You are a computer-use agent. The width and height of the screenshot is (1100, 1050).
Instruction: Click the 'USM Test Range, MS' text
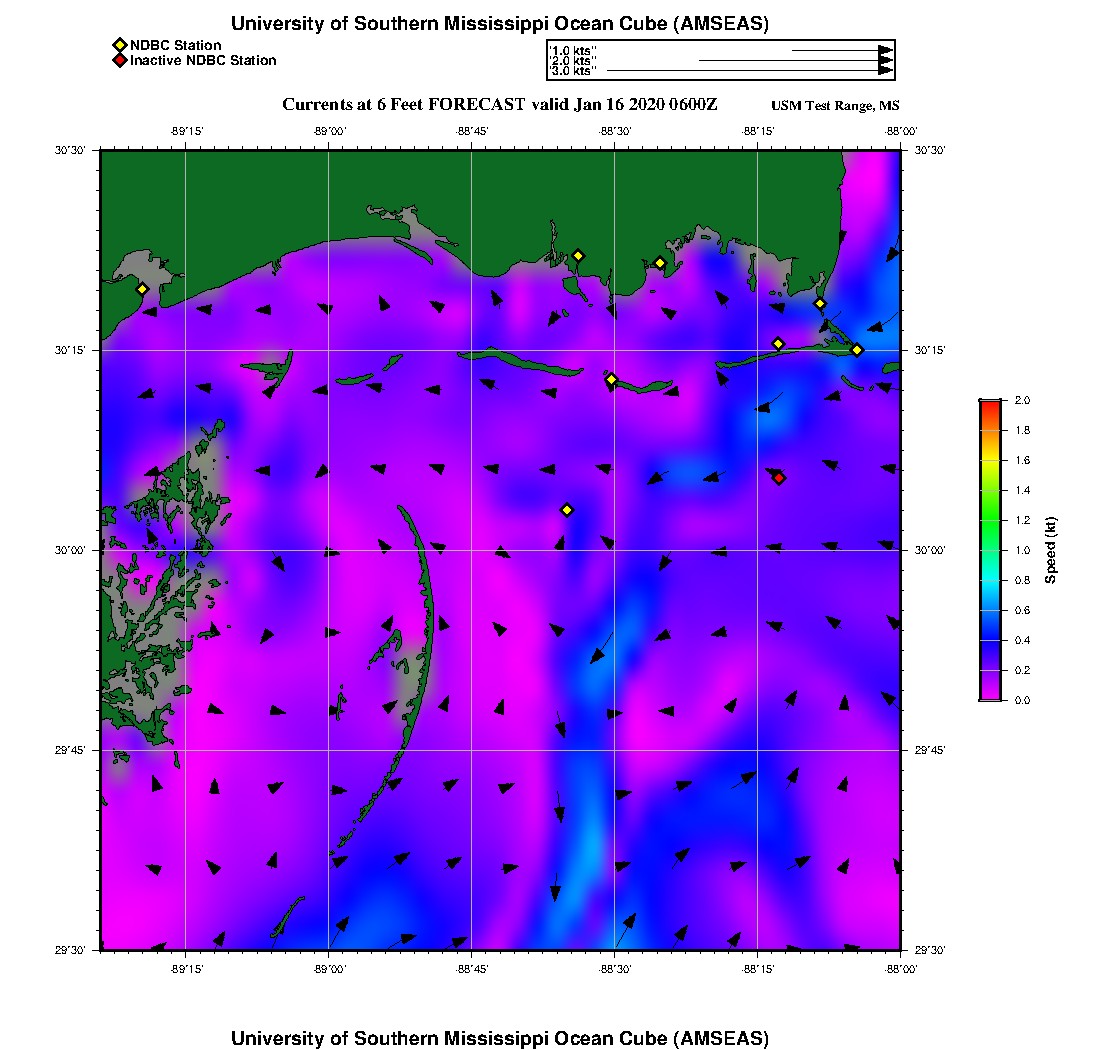[x=835, y=106]
